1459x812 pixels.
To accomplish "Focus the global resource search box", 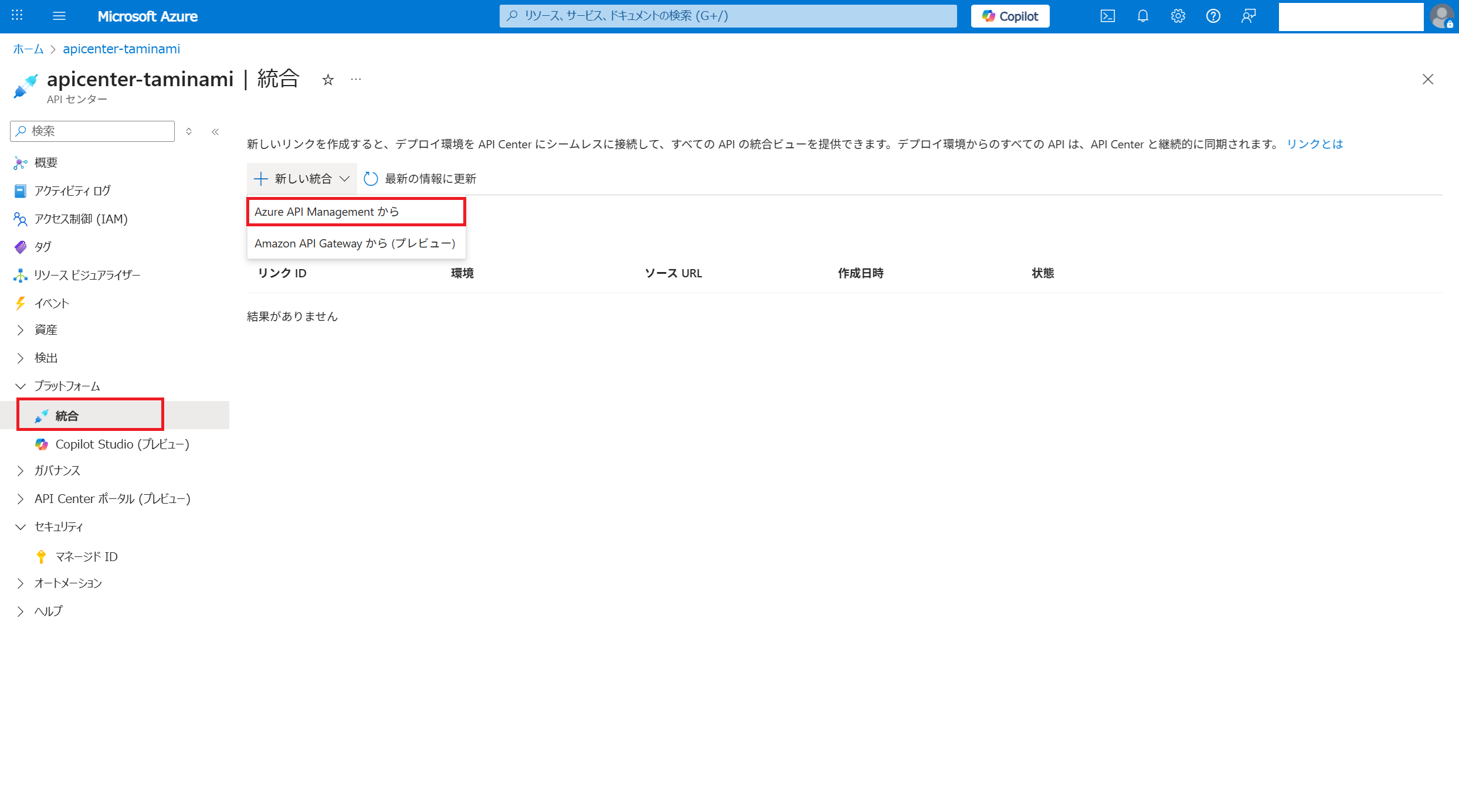I will [x=728, y=16].
